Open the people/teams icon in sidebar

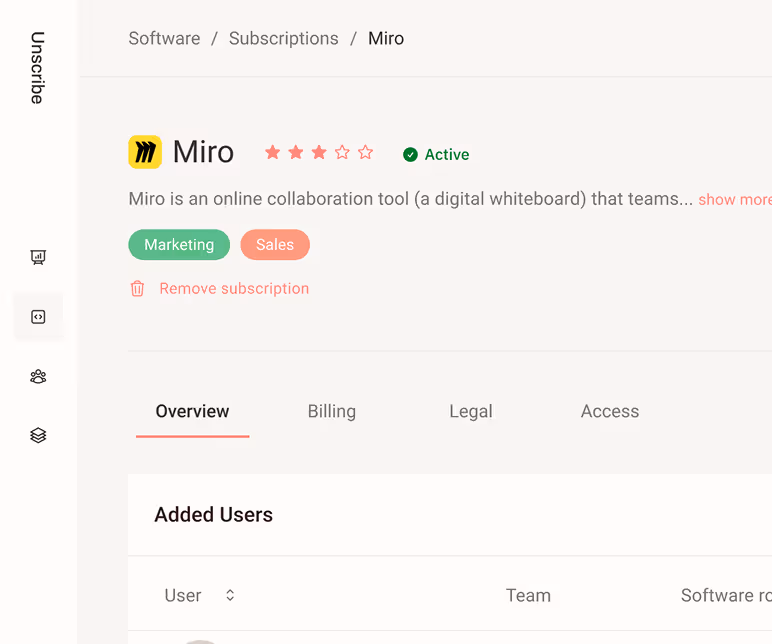pos(38,377)
